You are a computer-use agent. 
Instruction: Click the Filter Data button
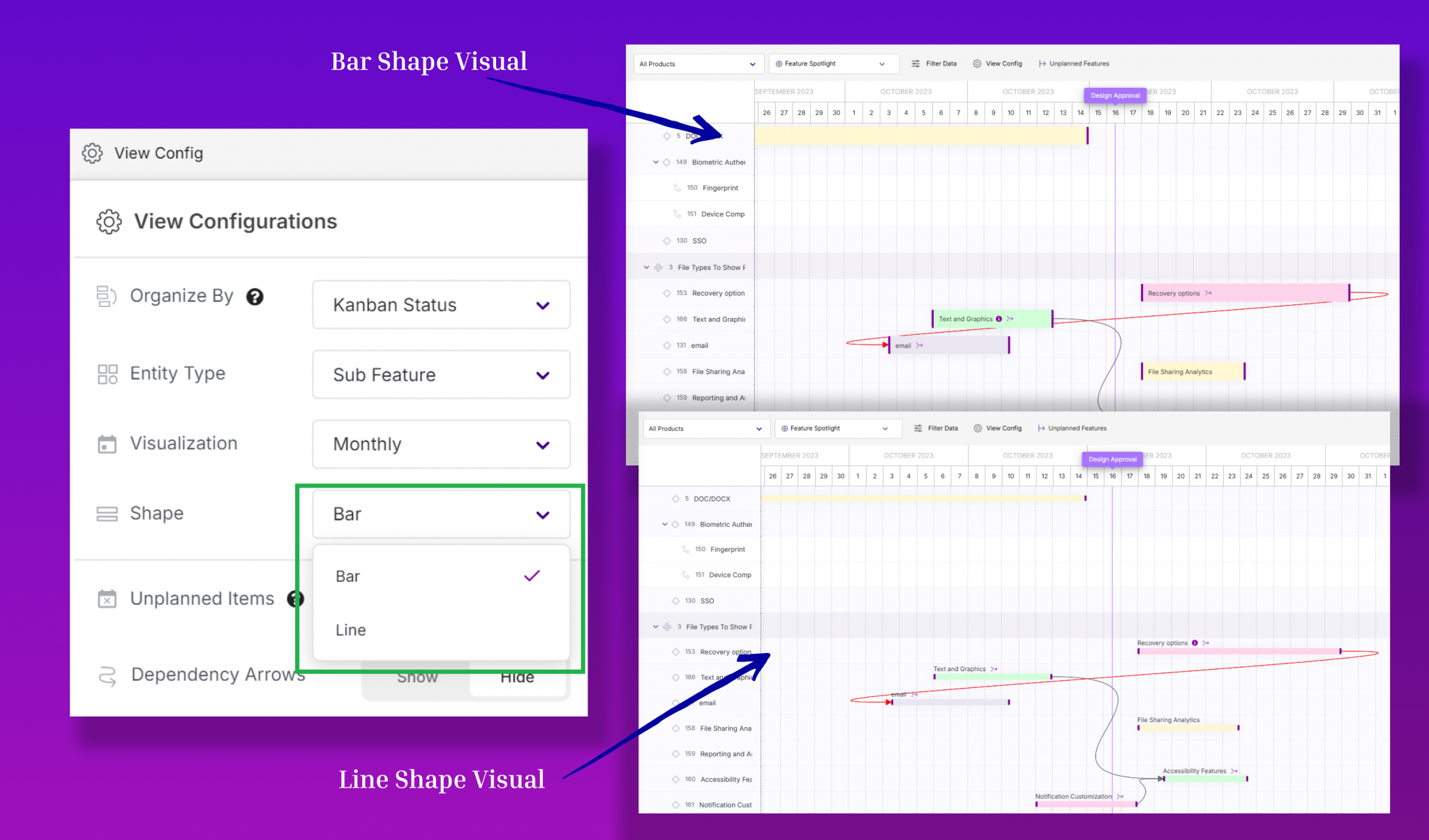[x=934, y=63]
